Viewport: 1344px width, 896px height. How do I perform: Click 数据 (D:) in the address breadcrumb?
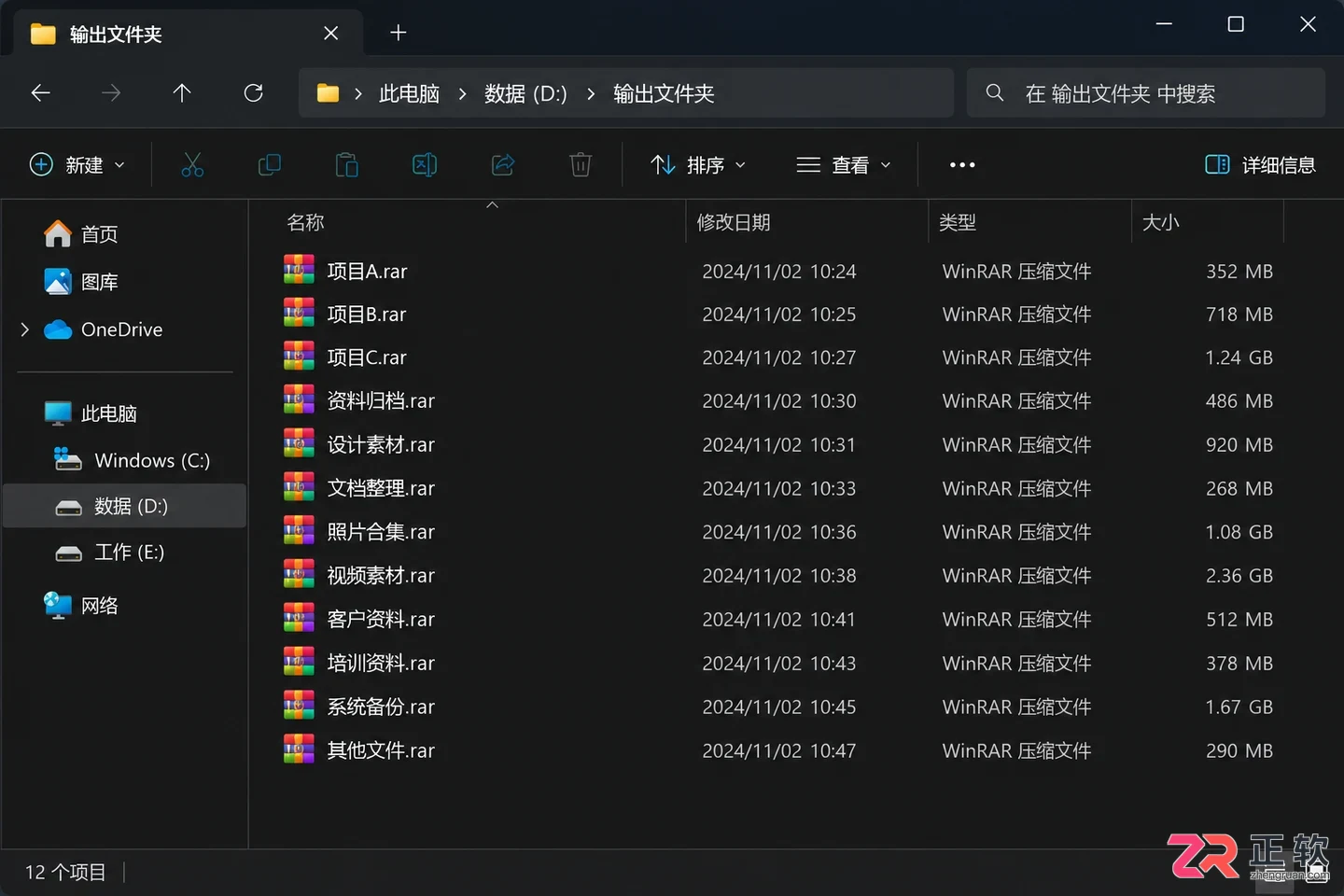(525, 93)
